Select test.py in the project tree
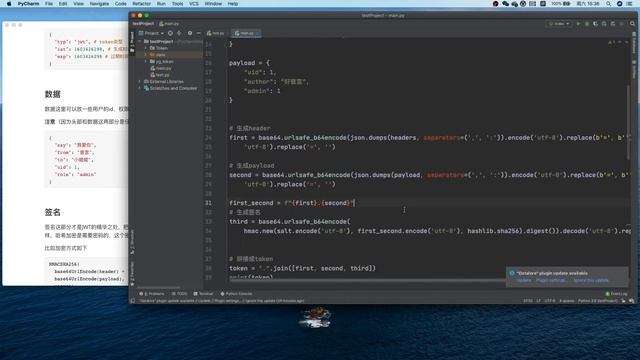 [160, 75]
